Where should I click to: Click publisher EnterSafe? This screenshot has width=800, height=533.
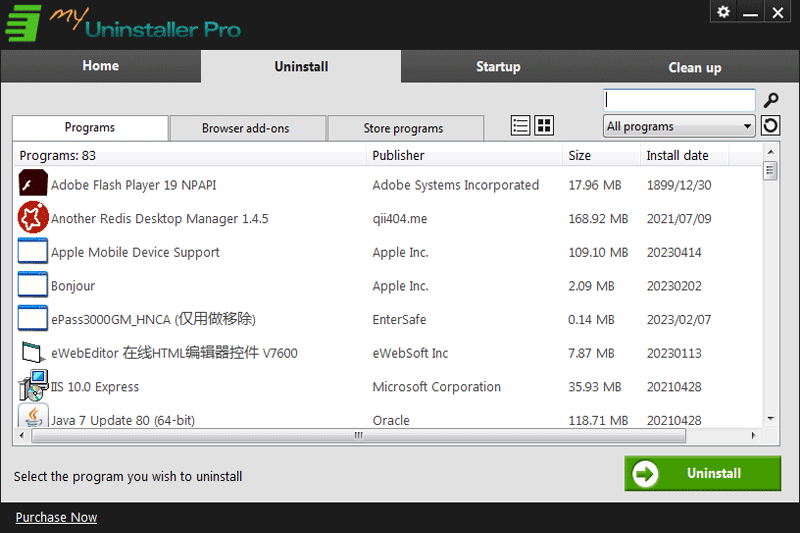point(399,319)
